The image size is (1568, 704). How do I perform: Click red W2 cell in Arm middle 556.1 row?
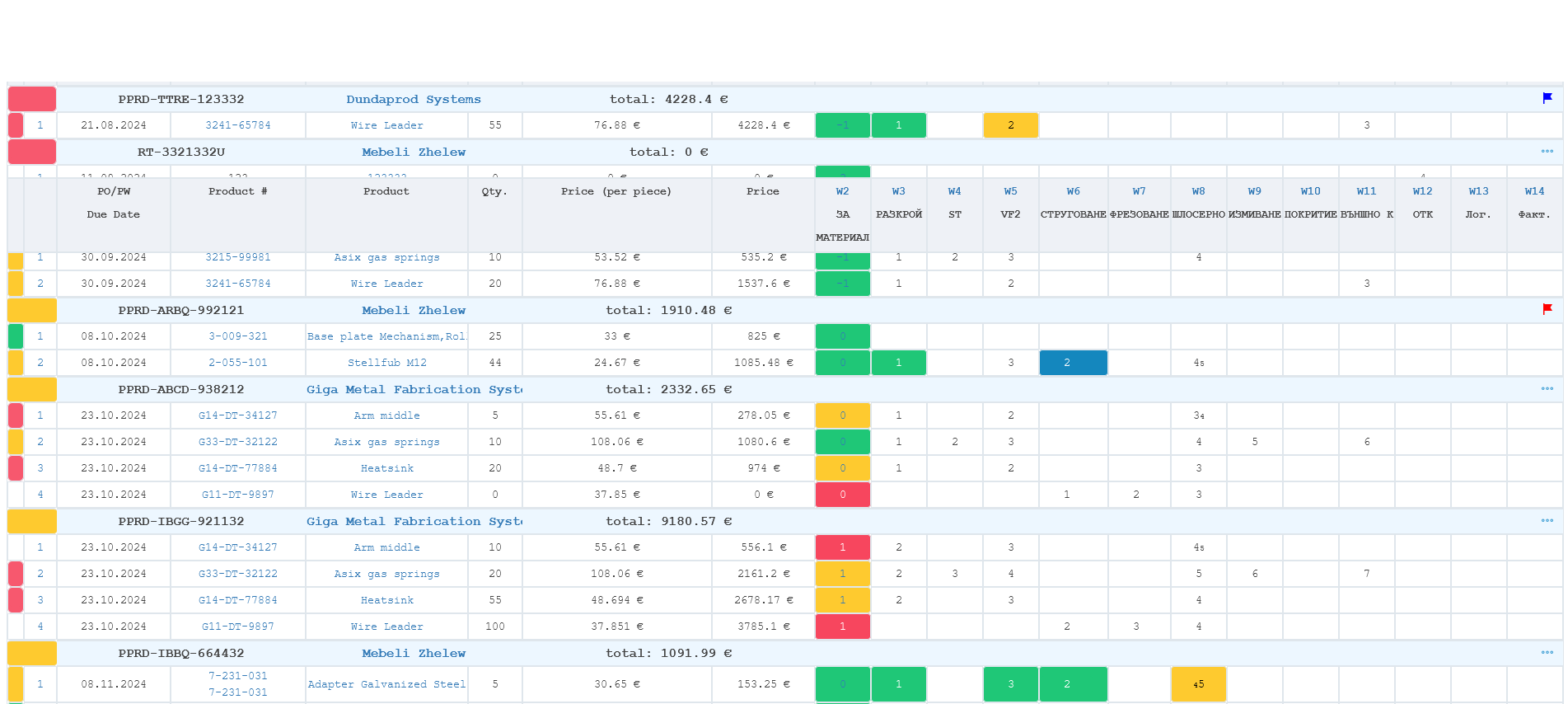click(x=842, y=547)
